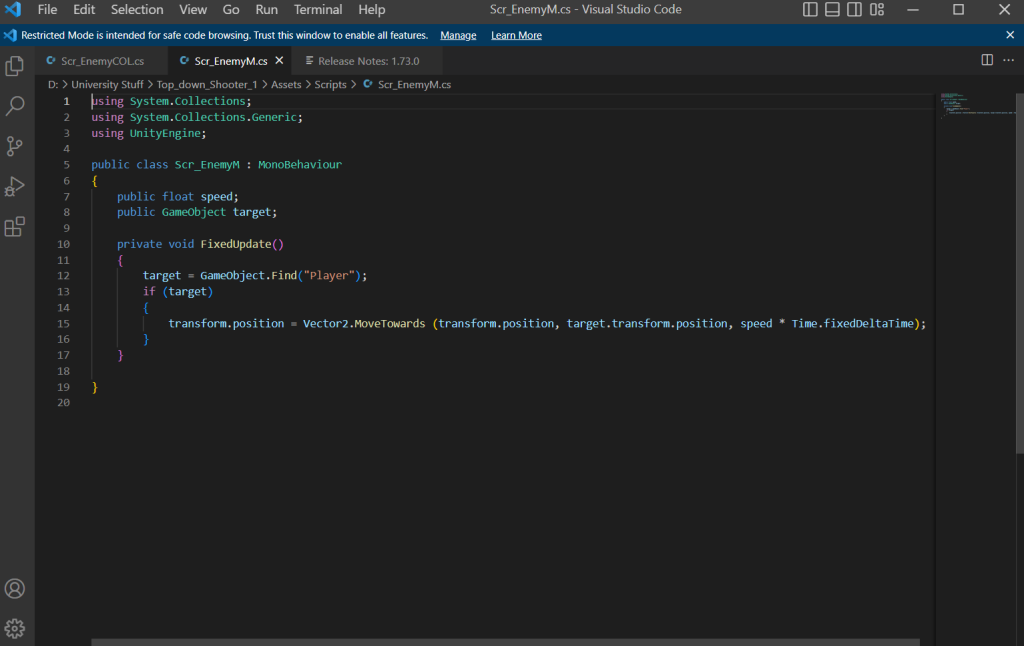Open the Run and Debug view

(x=15, y=187)
